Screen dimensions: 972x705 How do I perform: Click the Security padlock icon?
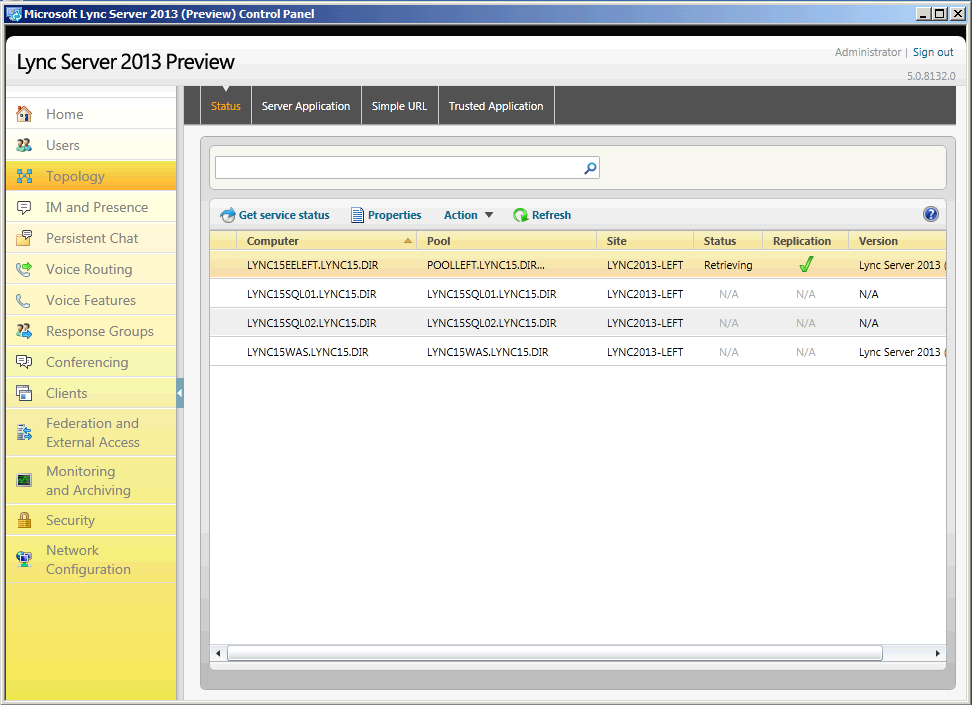[x=24, y=519]
